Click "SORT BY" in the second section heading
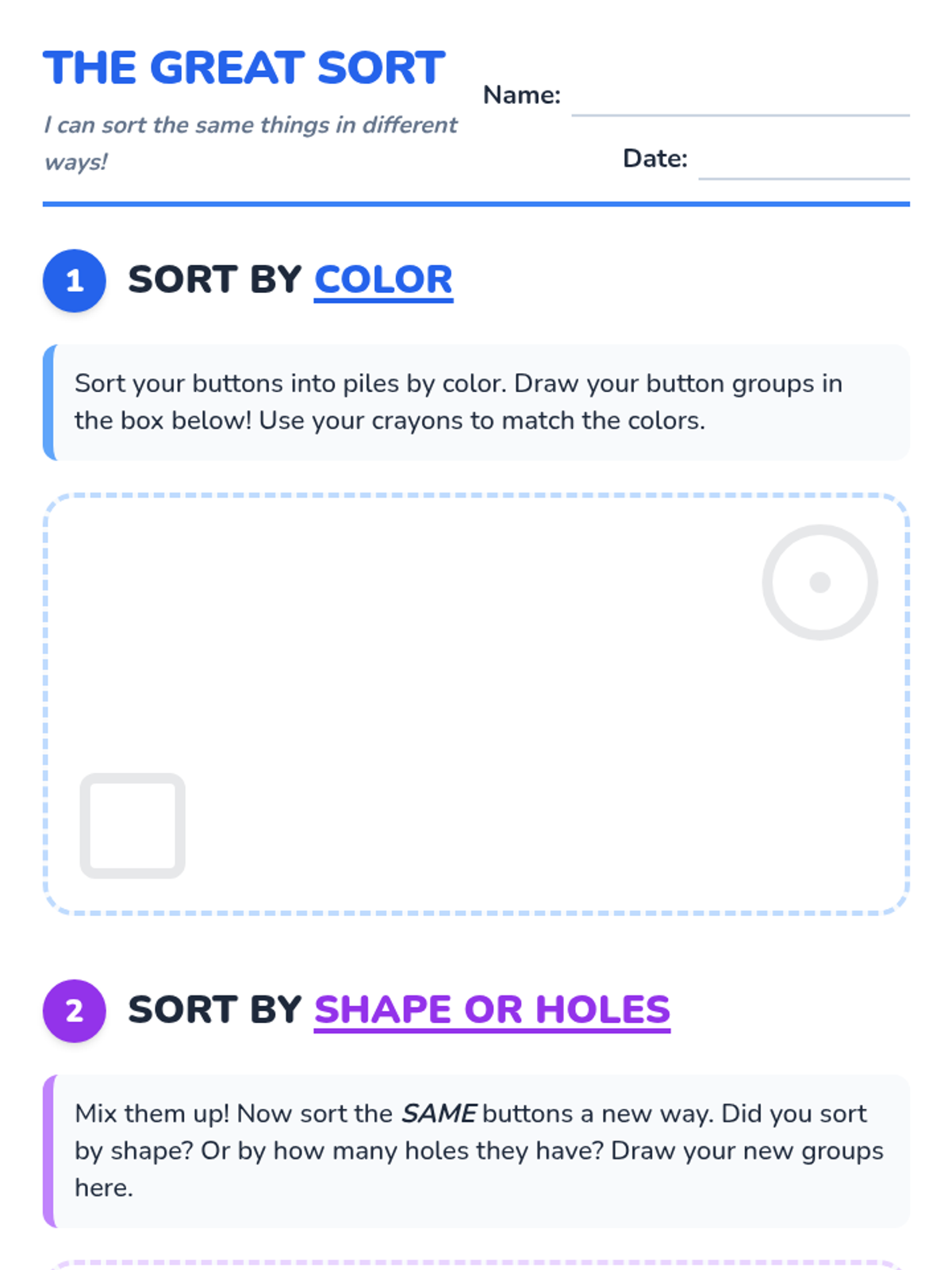 (215, 1010)
